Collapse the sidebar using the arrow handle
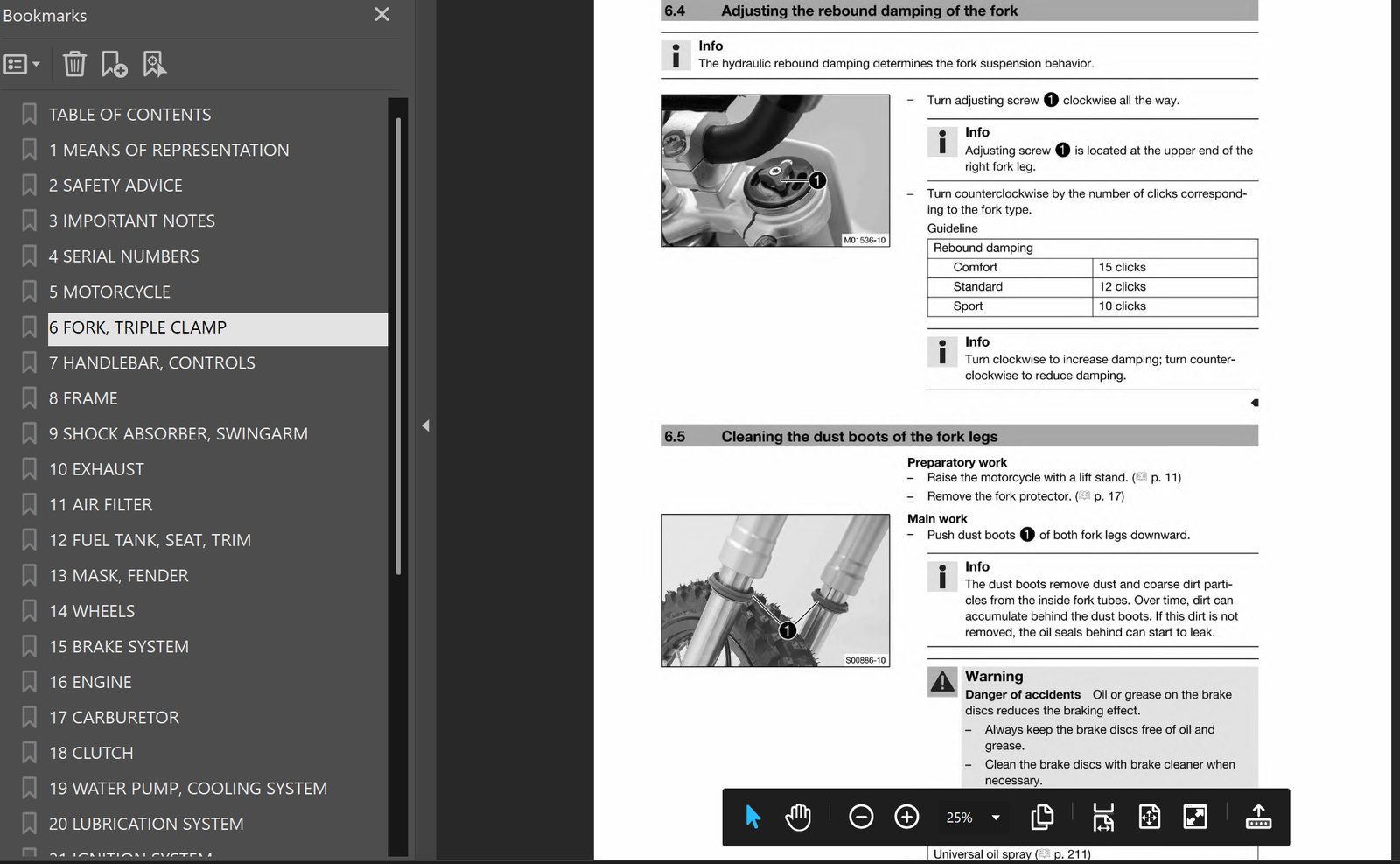 pos(425,425)
